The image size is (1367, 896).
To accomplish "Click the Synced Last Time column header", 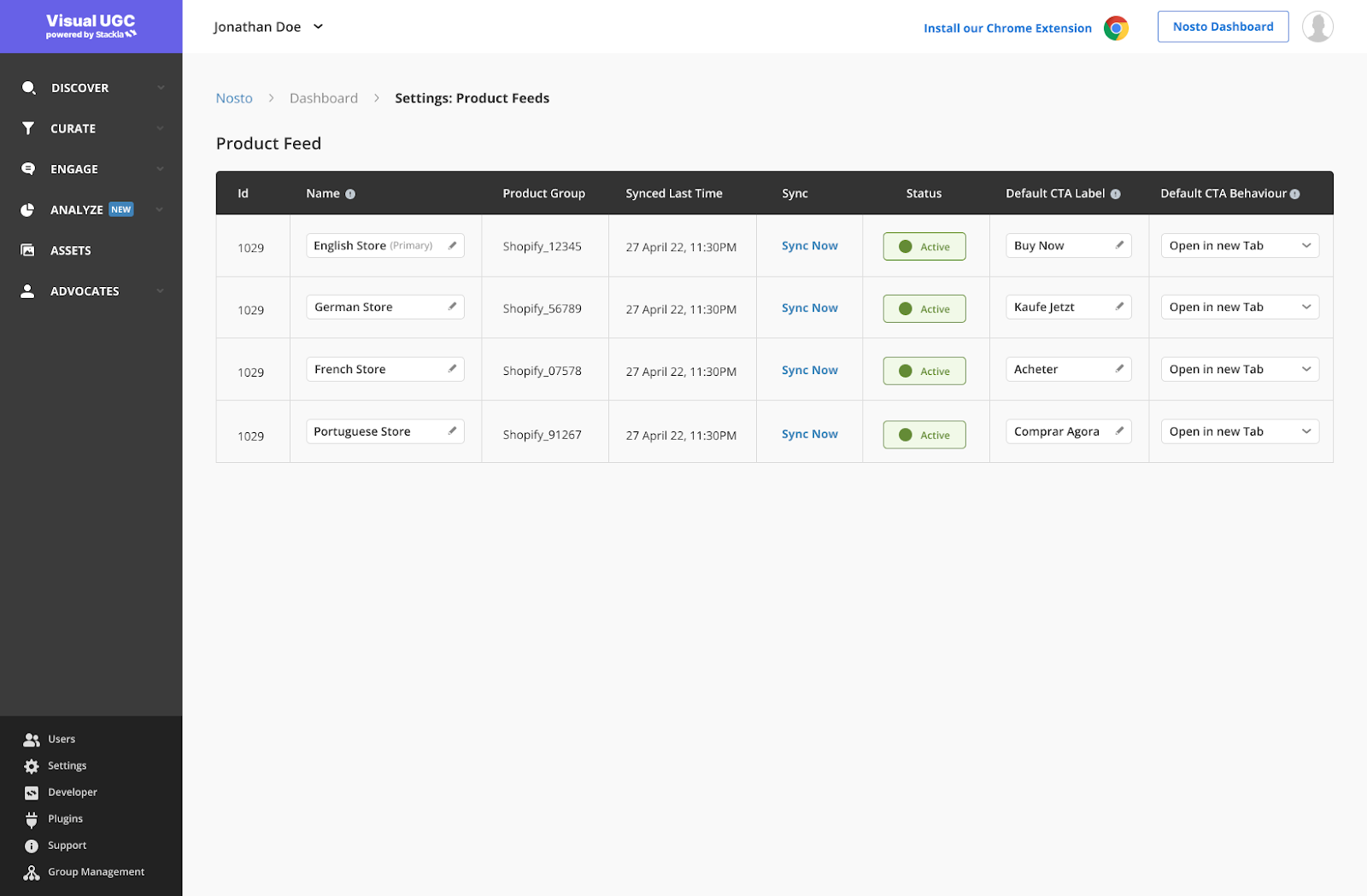I will pyautogui.click(x=674, y=194).
